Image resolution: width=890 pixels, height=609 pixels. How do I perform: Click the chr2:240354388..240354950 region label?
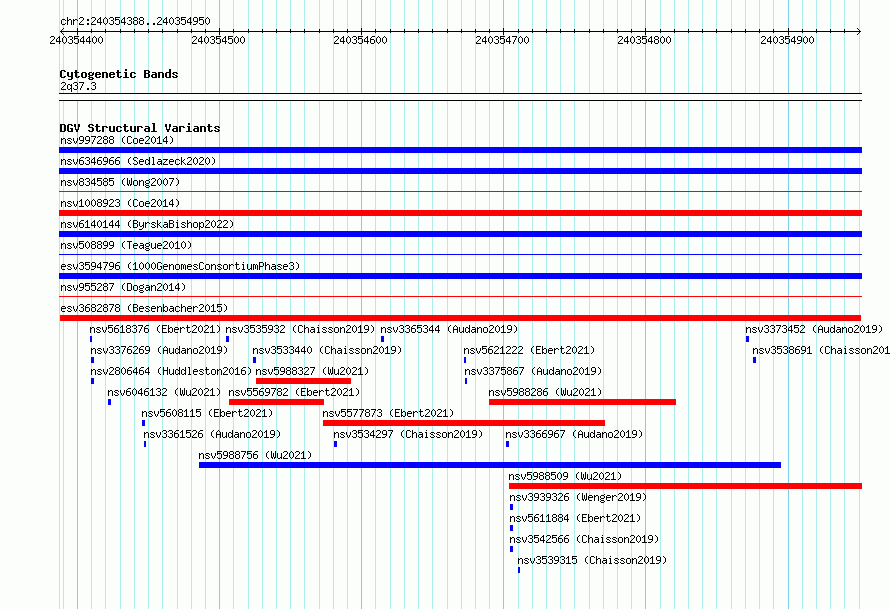(135, 21)
